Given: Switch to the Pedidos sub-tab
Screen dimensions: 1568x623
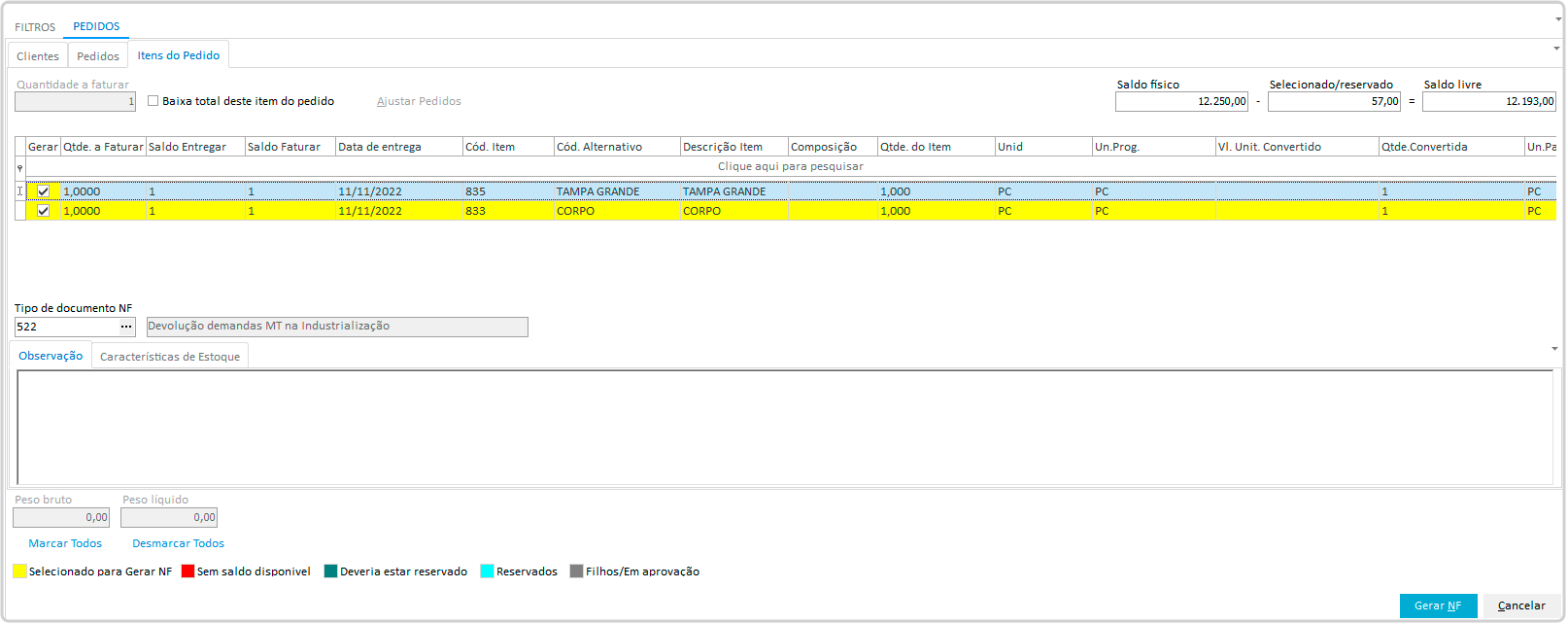Looking at the screenshot, I should pos(98,56).
